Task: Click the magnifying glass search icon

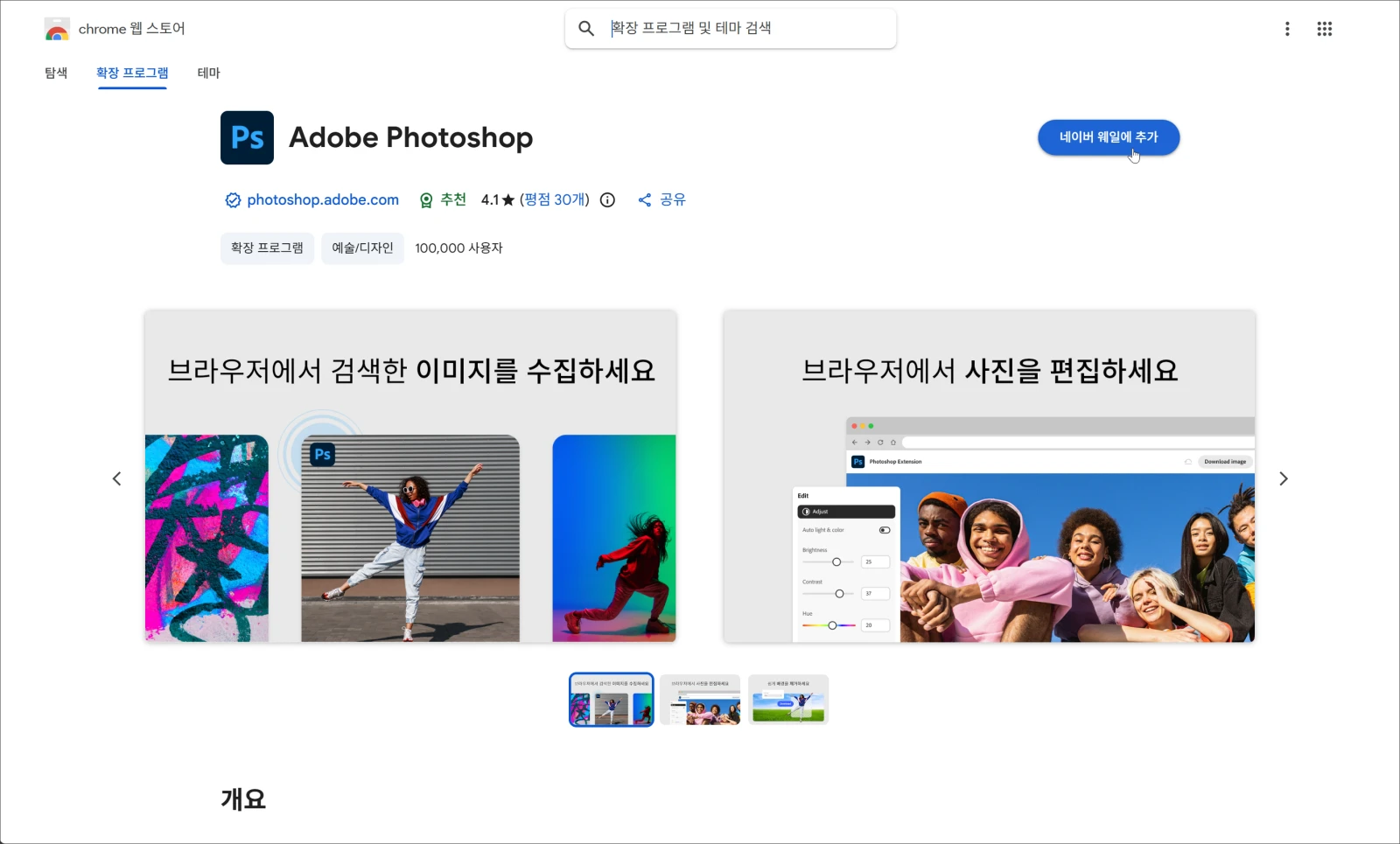Action: tap(585, 28)
